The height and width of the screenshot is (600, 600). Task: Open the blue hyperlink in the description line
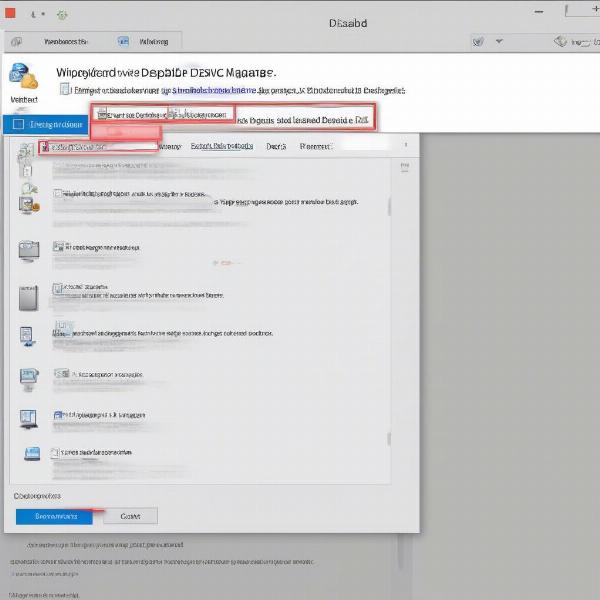[x=214, y=90]
